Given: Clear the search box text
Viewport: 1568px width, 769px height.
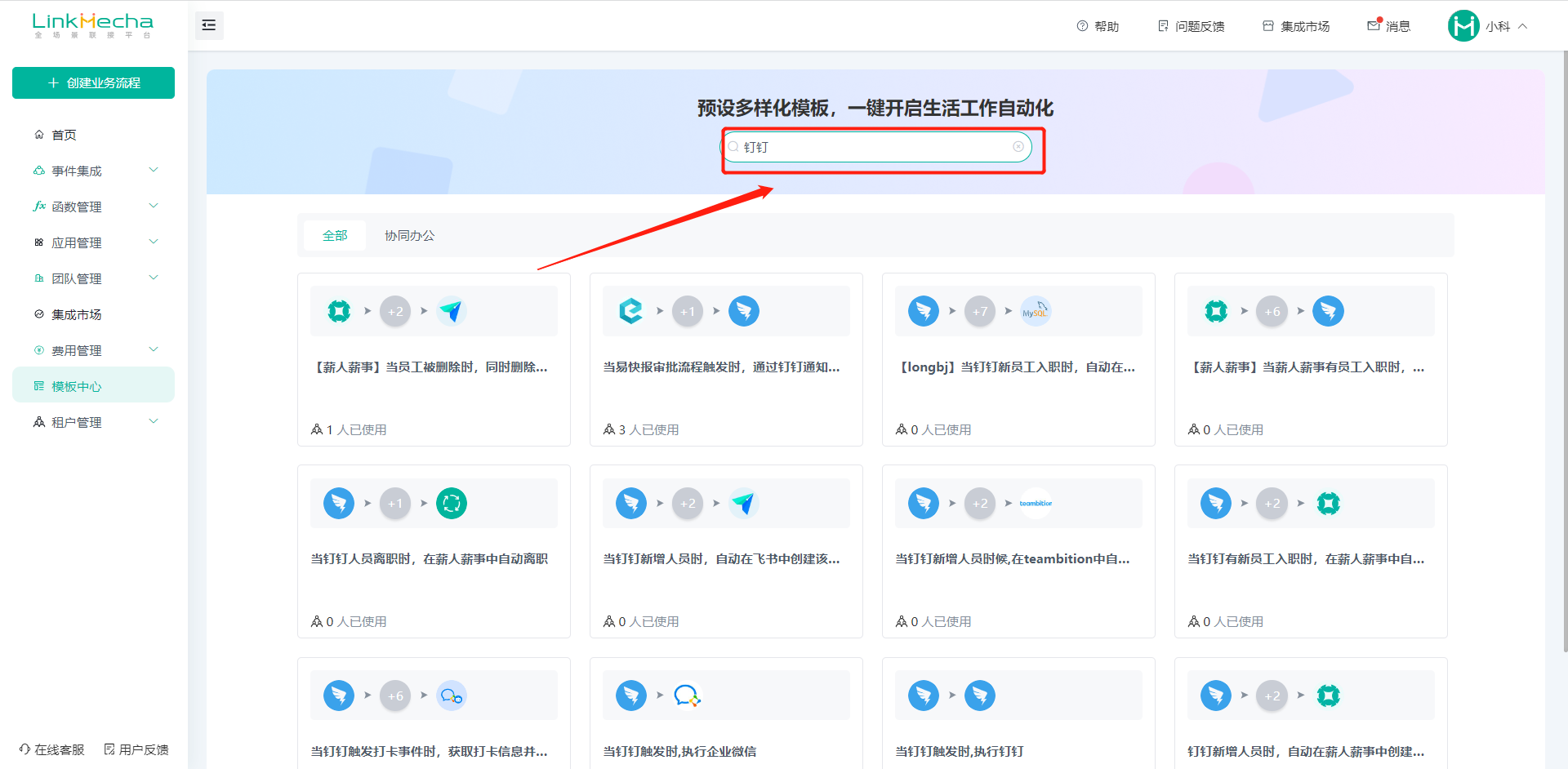Looking at the screenshot, I should pyautogui.click(x=1018, y=147).
